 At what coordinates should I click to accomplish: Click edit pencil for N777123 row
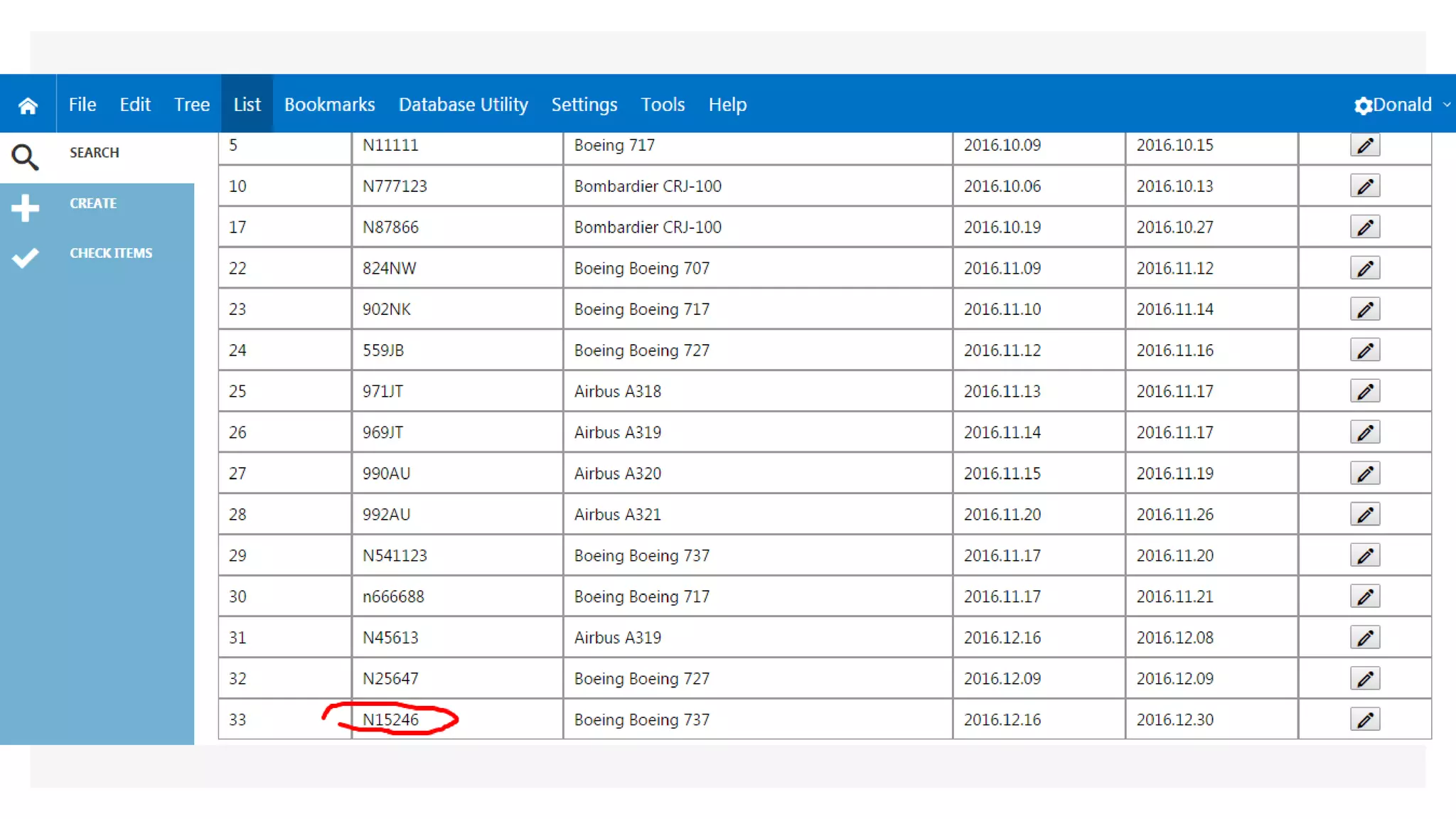click(1364, 186)
